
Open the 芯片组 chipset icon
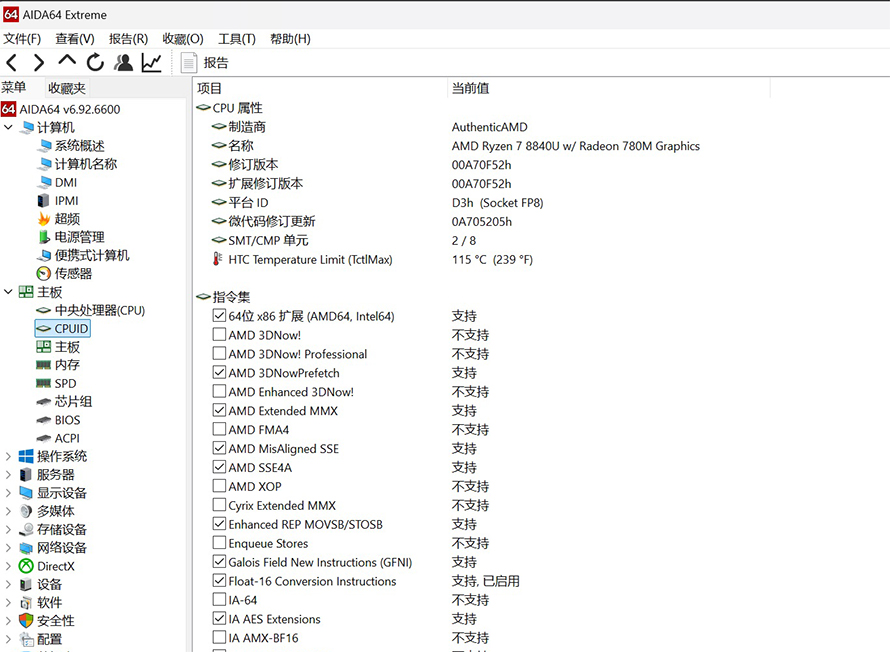[44, 402]
